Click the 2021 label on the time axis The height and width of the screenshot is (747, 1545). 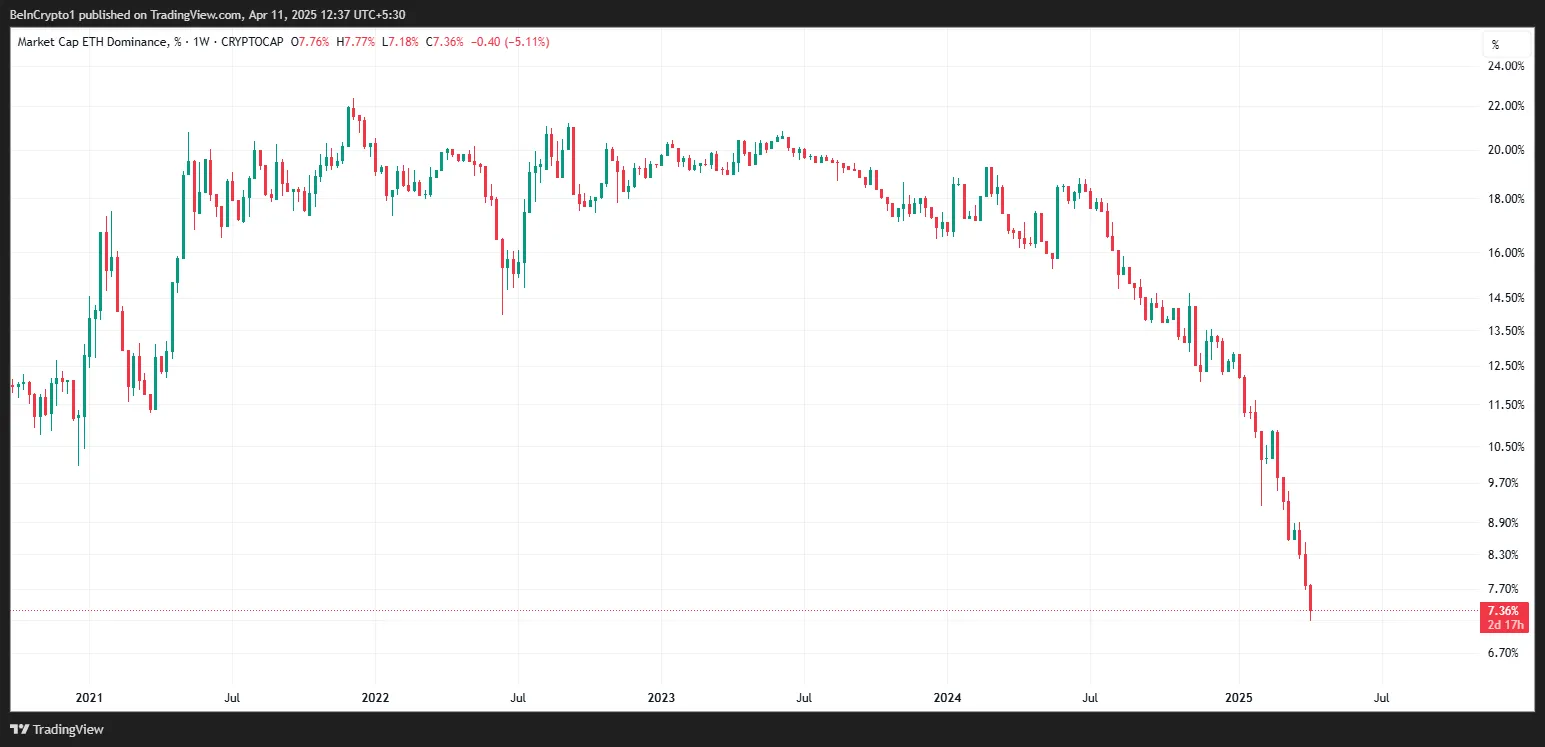click(x=89, y=696)
